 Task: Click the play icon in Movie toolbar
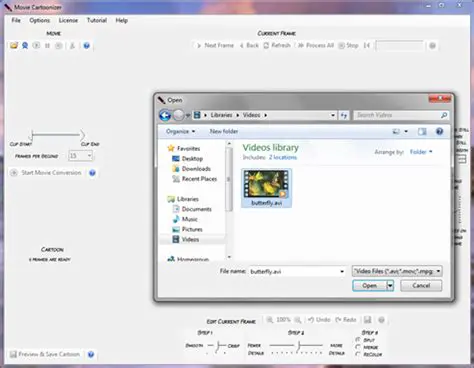[x=36, y=45]
